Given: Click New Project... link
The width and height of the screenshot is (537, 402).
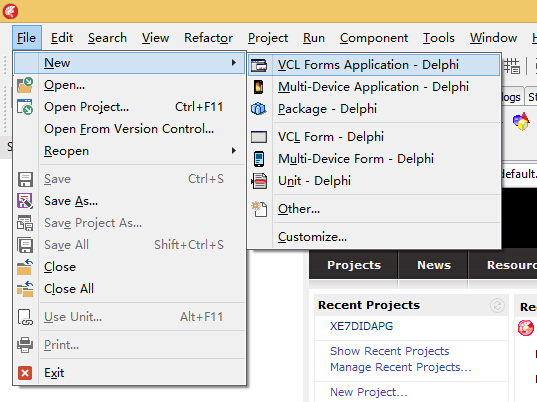Looking at the screenshot, I should (x=369, y=392).
